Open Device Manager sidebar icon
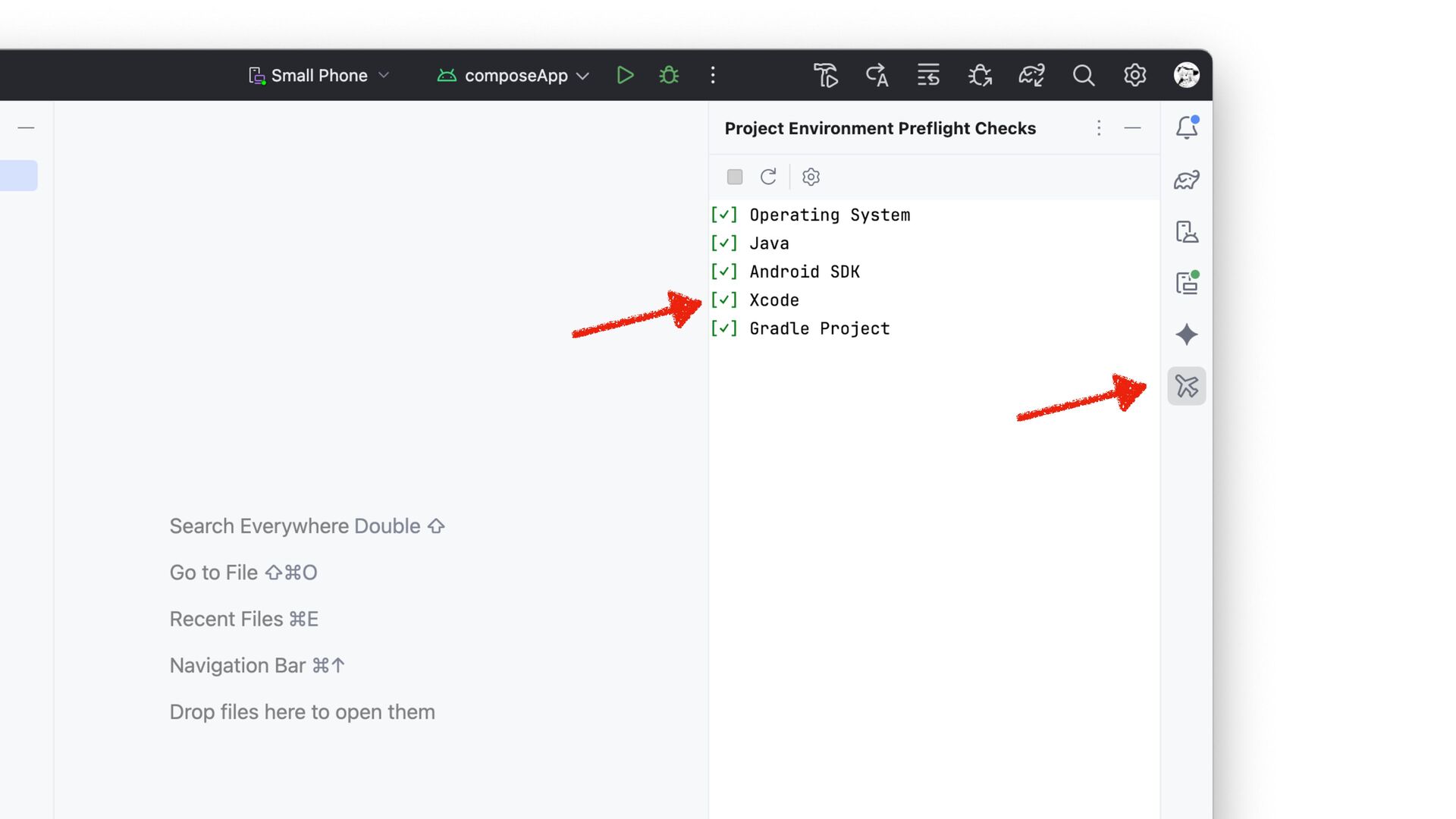 tap(1187, 231)
